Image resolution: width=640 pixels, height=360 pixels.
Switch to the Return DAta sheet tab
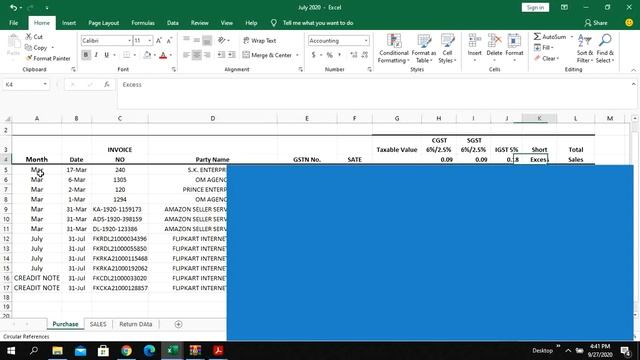click(x=136, y=324)
